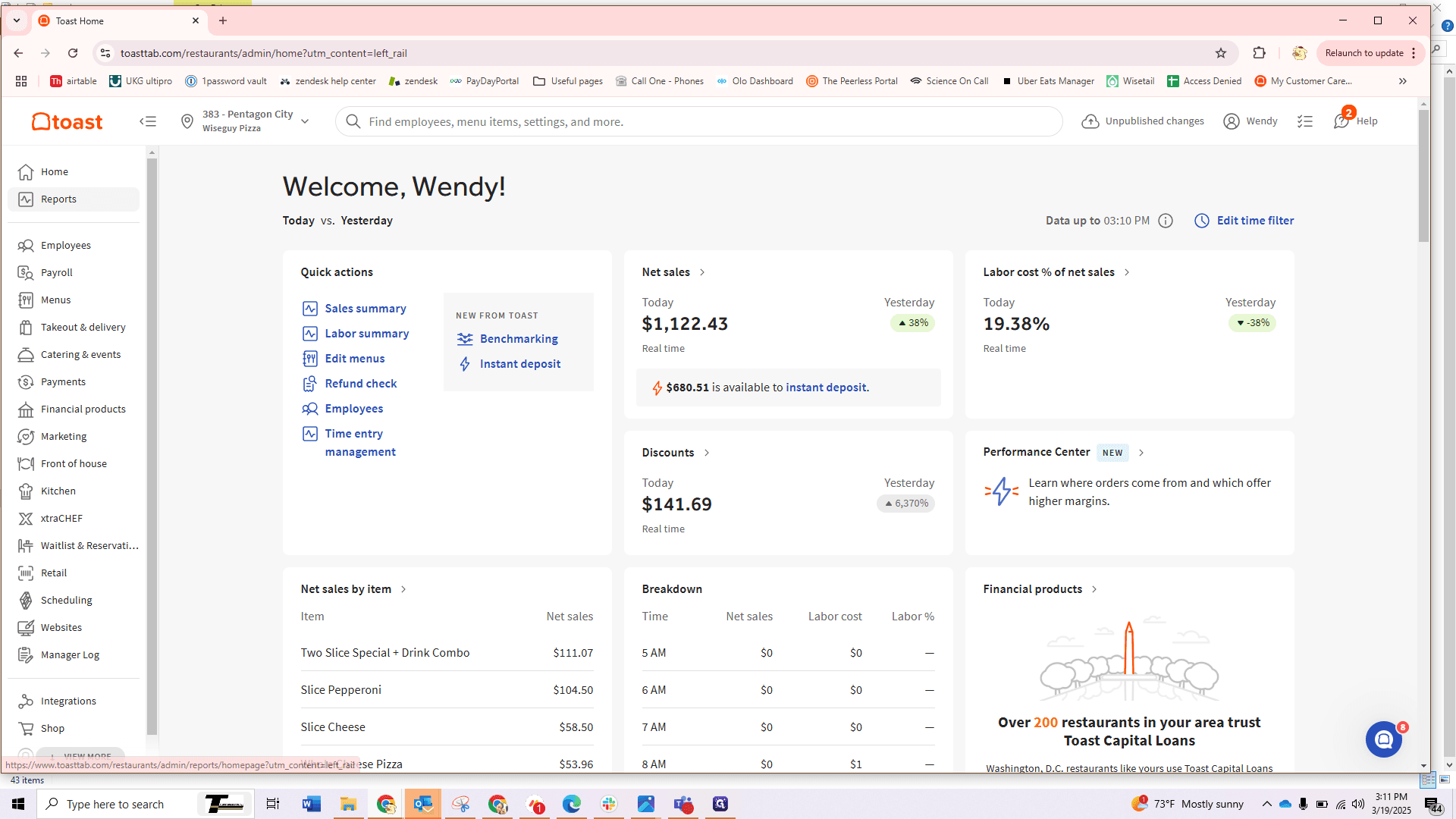
Task: Click the Toast logo
Action: 67,121
